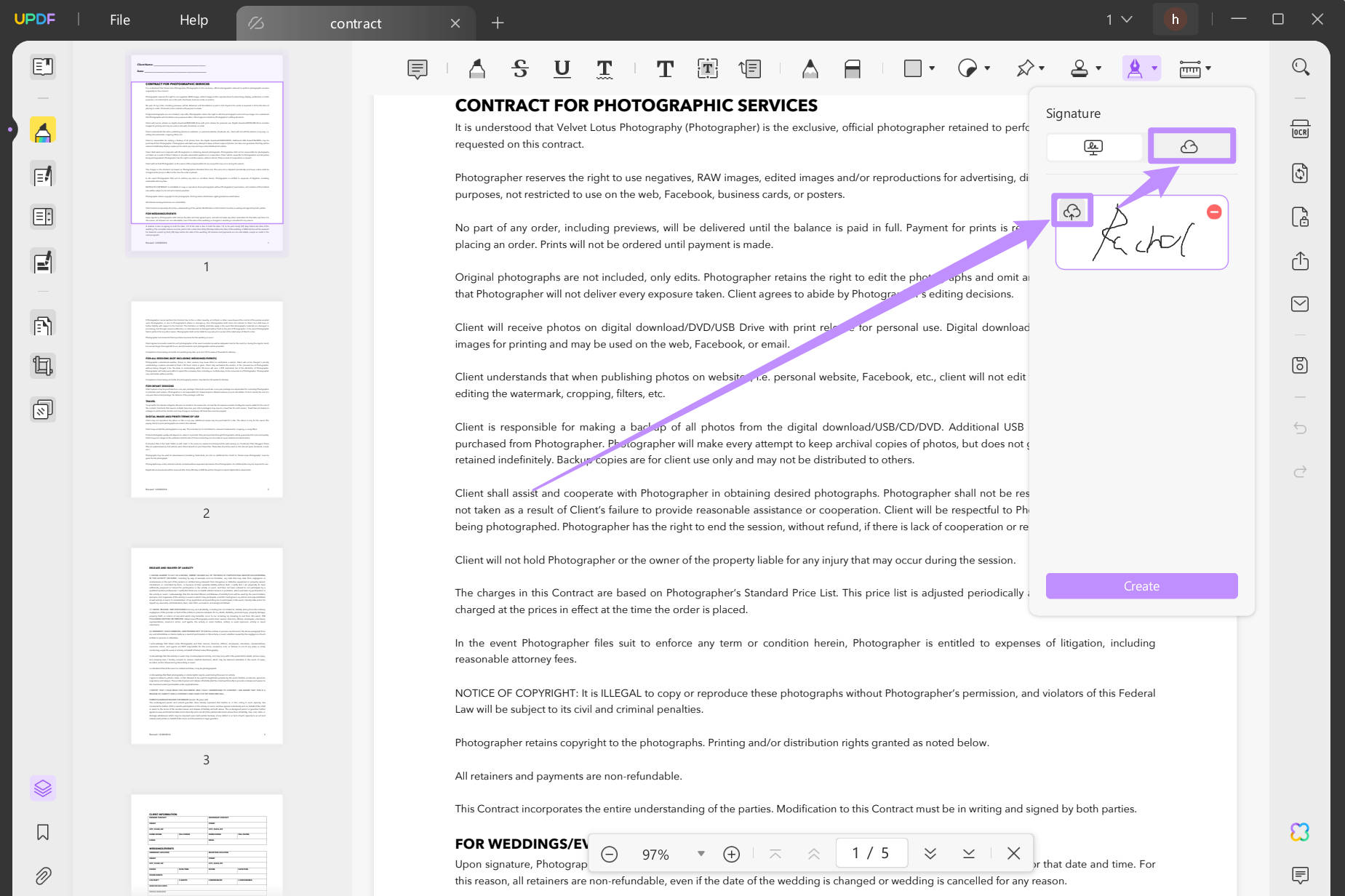The width and height of the screenshot is (1345, 896).
Task: Select the Eraser tool
Action: coord(851,68)
